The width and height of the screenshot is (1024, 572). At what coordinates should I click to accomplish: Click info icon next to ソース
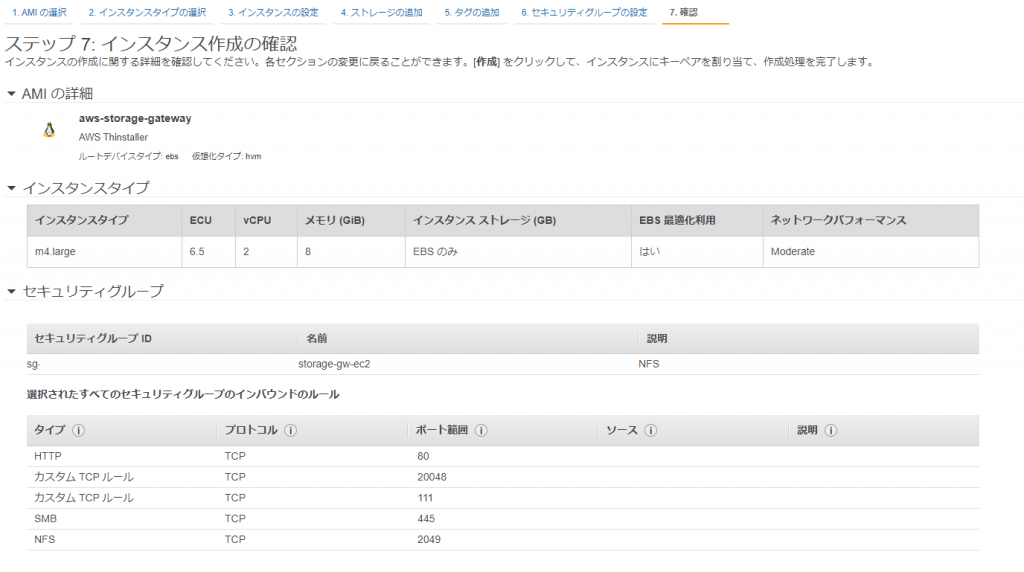click(x=650, y=430)
